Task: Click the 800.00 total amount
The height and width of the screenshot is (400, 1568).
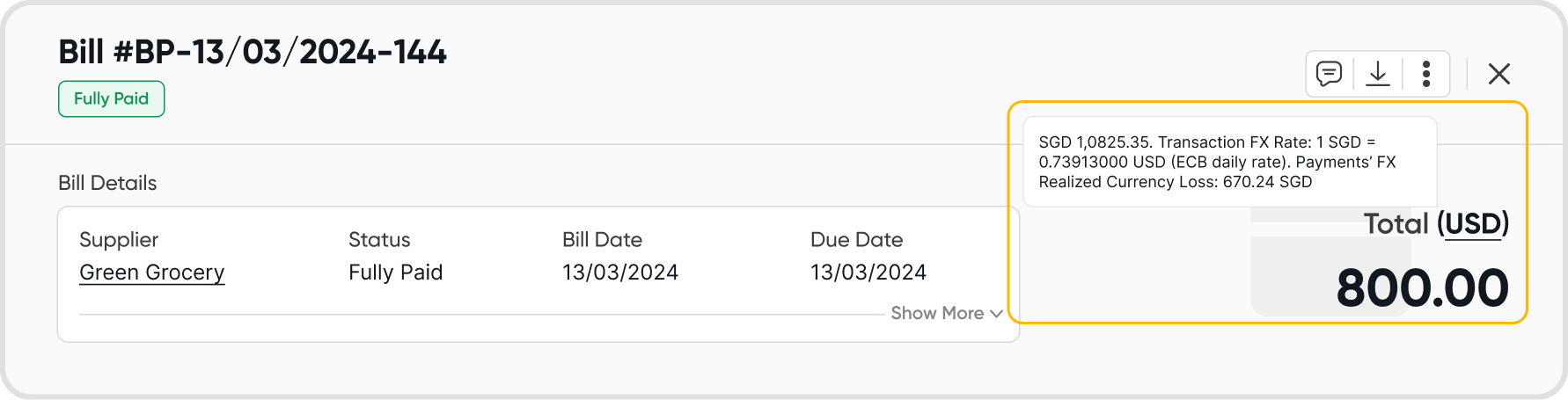Action: [x=1422, y=288]
